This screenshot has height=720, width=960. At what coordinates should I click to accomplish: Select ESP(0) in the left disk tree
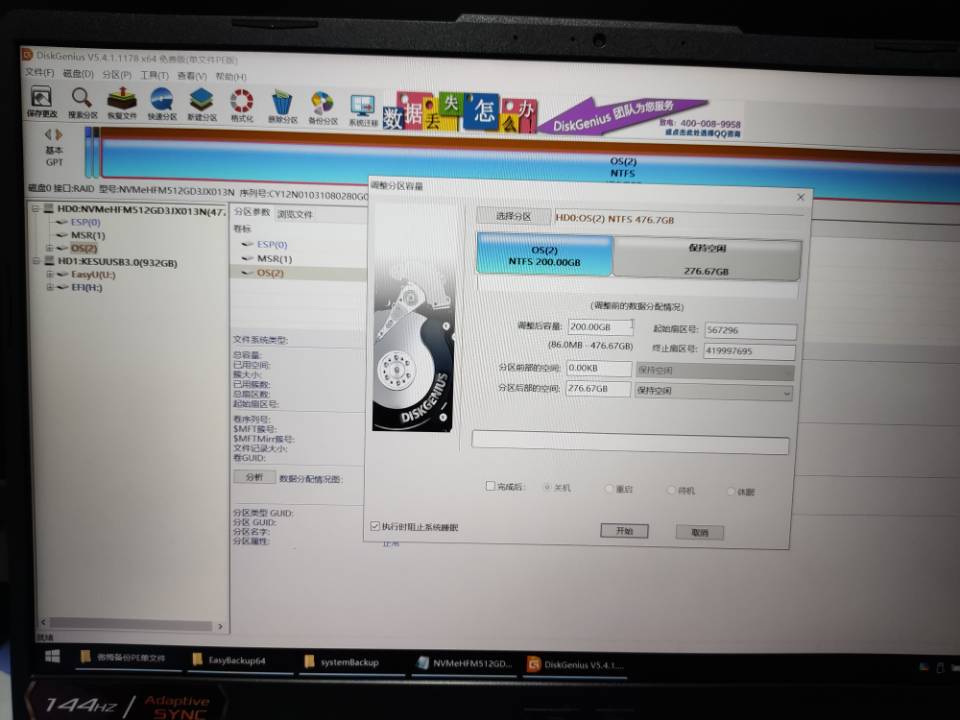(85, 222)
